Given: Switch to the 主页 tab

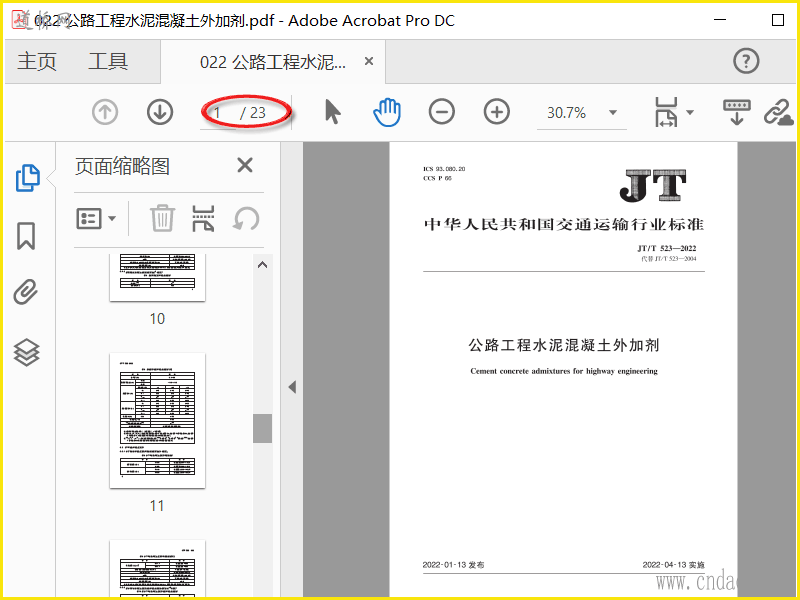Looking at the screenshot, I should coord(37,62).
